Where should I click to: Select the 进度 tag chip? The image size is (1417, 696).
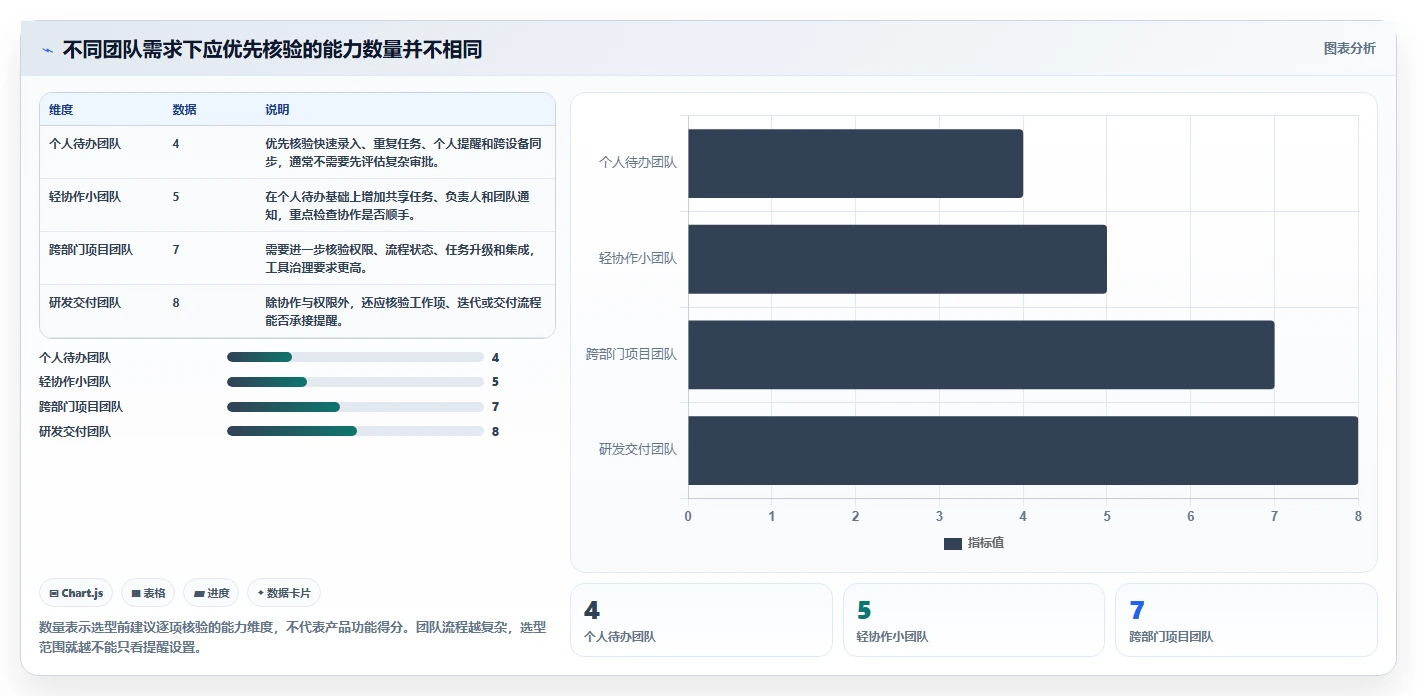pos(211,593)
